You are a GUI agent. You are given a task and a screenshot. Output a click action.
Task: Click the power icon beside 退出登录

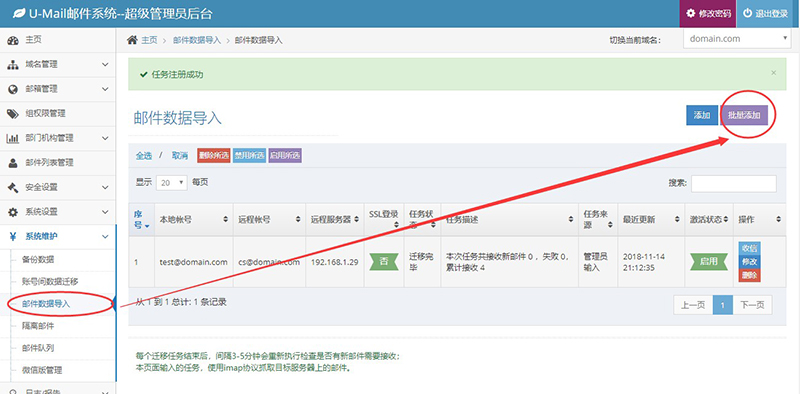click(747, 13)
